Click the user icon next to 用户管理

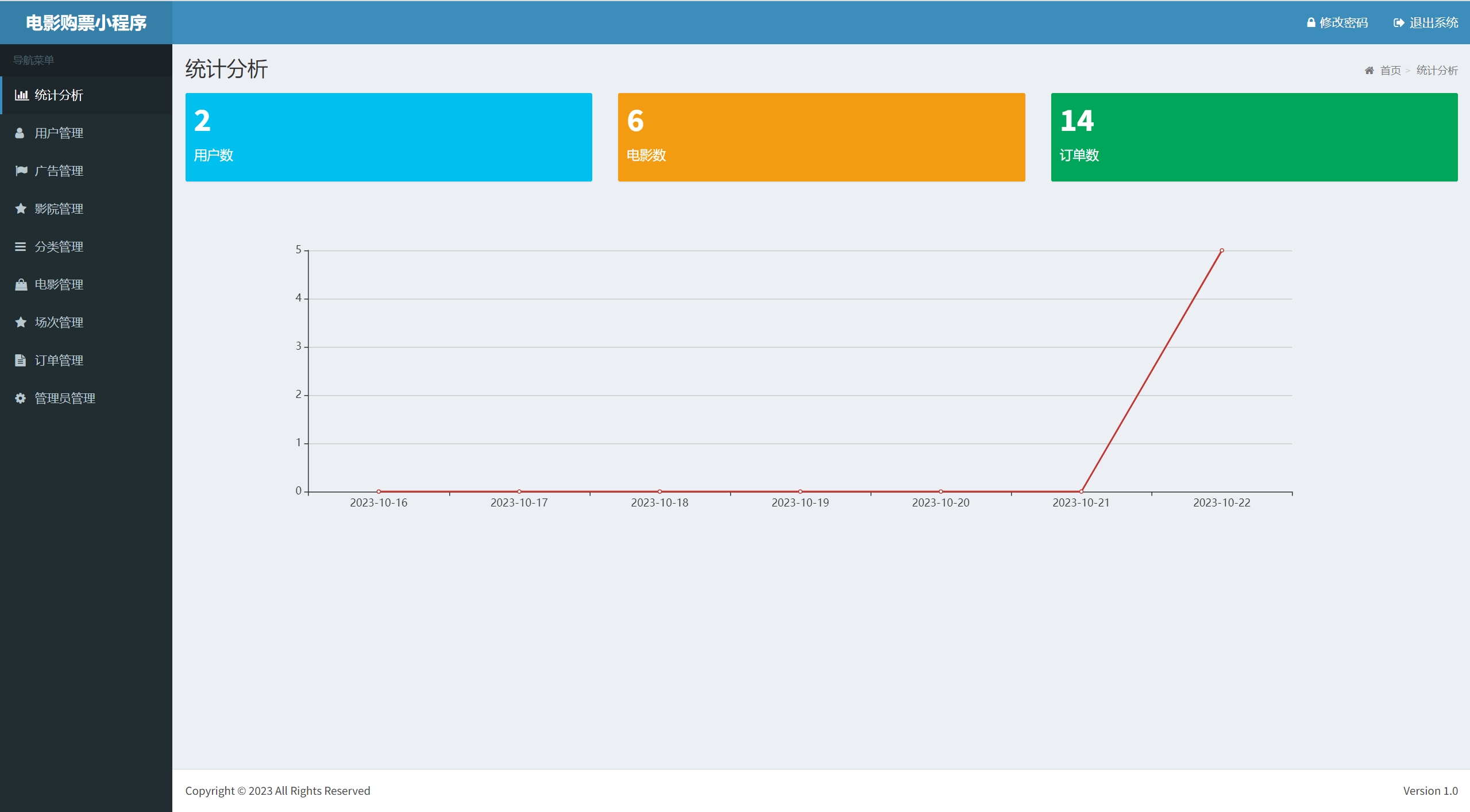coord(20,133)
